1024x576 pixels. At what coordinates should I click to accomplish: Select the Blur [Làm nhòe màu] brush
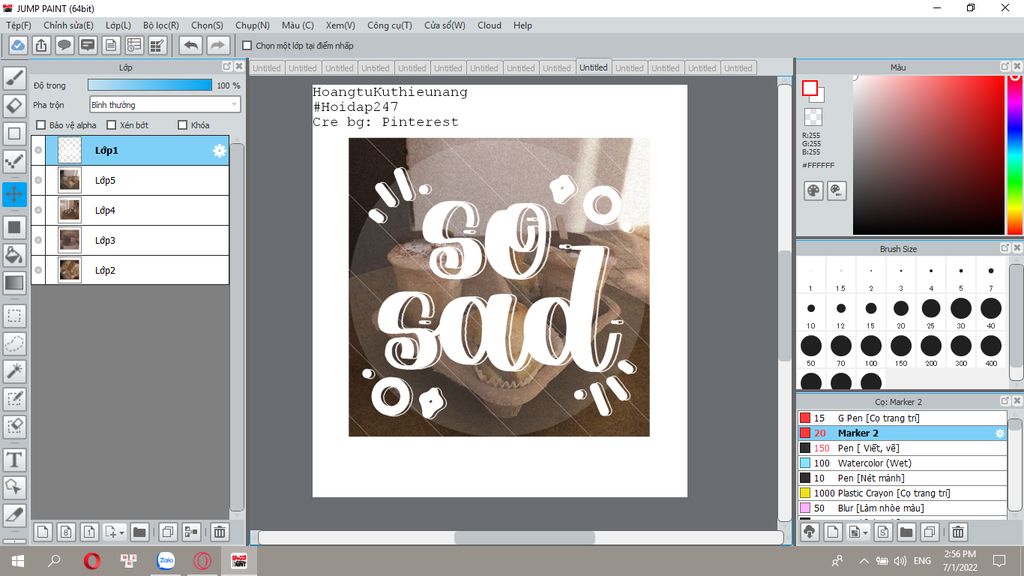coord(902,508)
